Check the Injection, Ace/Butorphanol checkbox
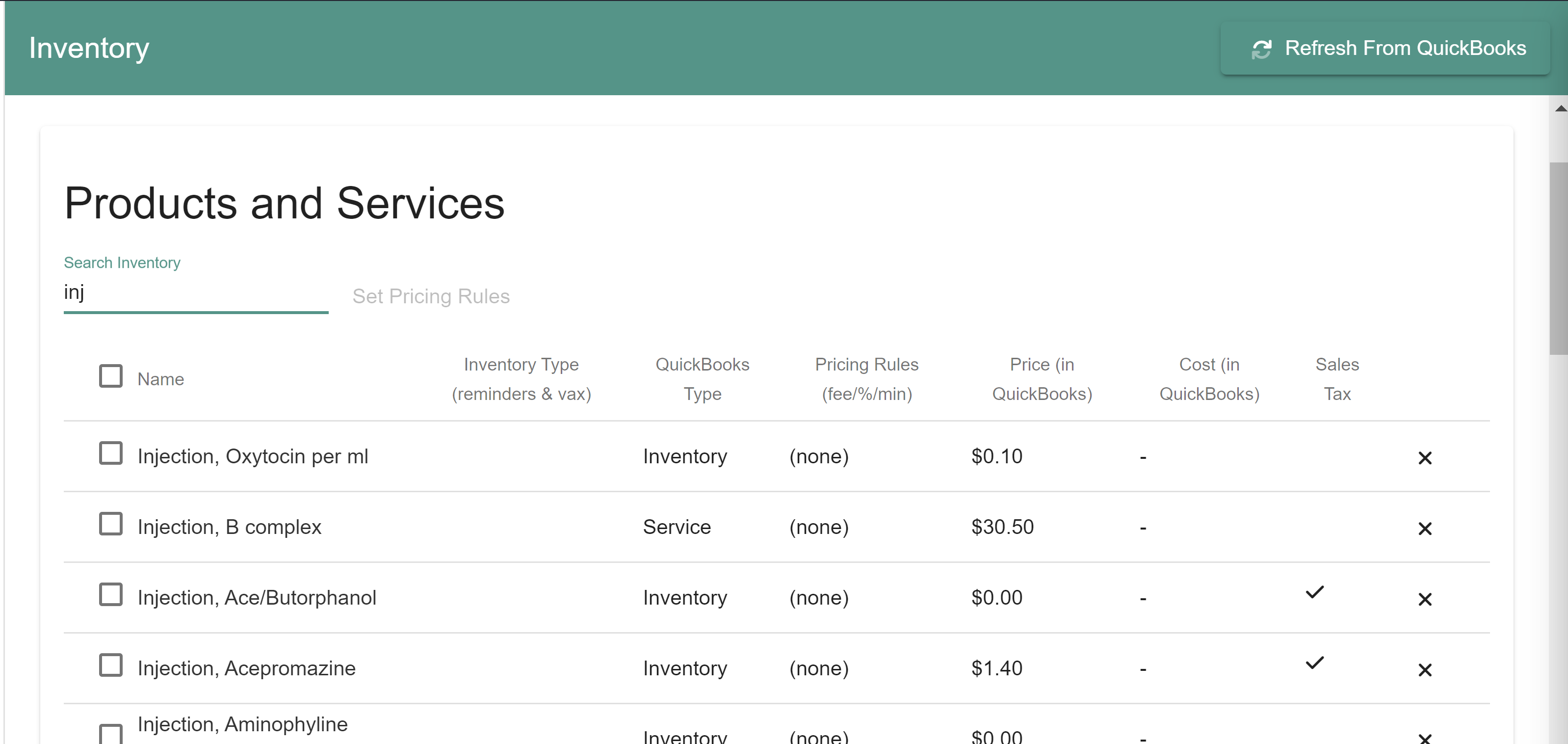Image resolution: width=1568 pixels, height=744 pixels. tap(111, 595)
